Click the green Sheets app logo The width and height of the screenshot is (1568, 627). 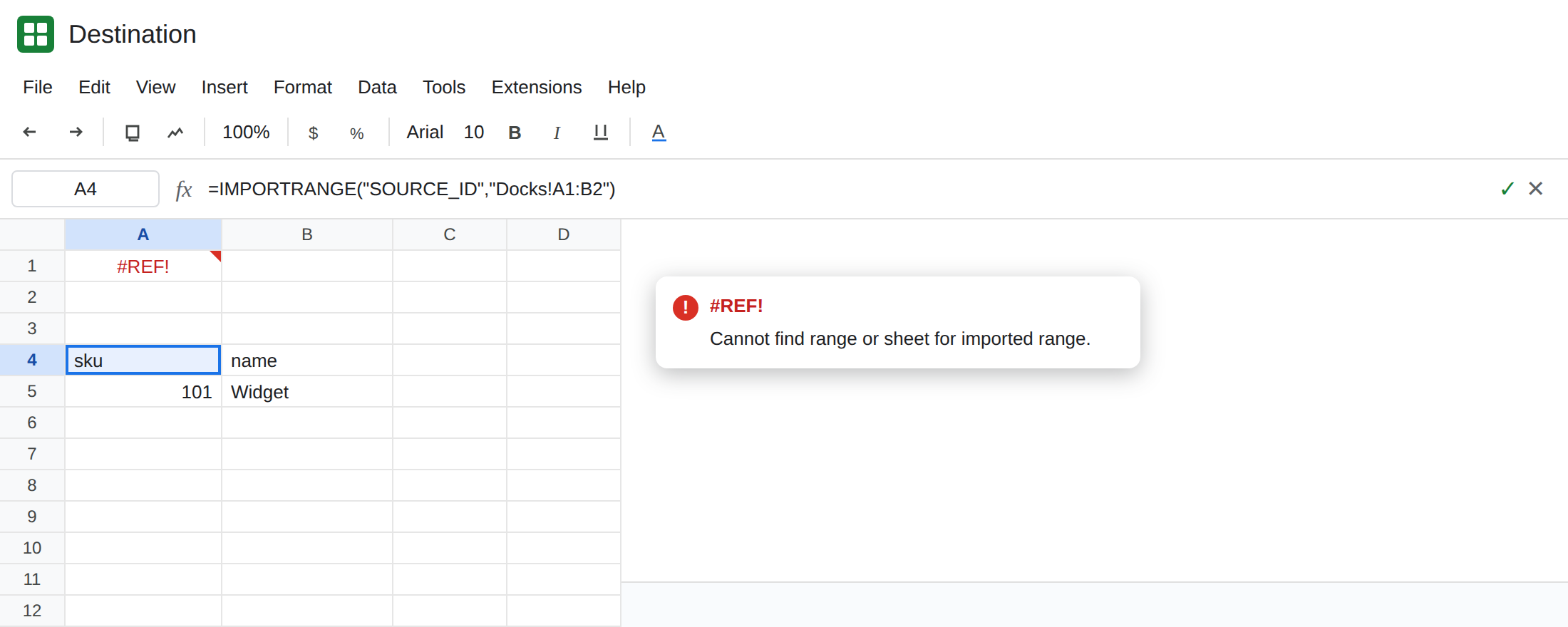(x=36, y=34)
